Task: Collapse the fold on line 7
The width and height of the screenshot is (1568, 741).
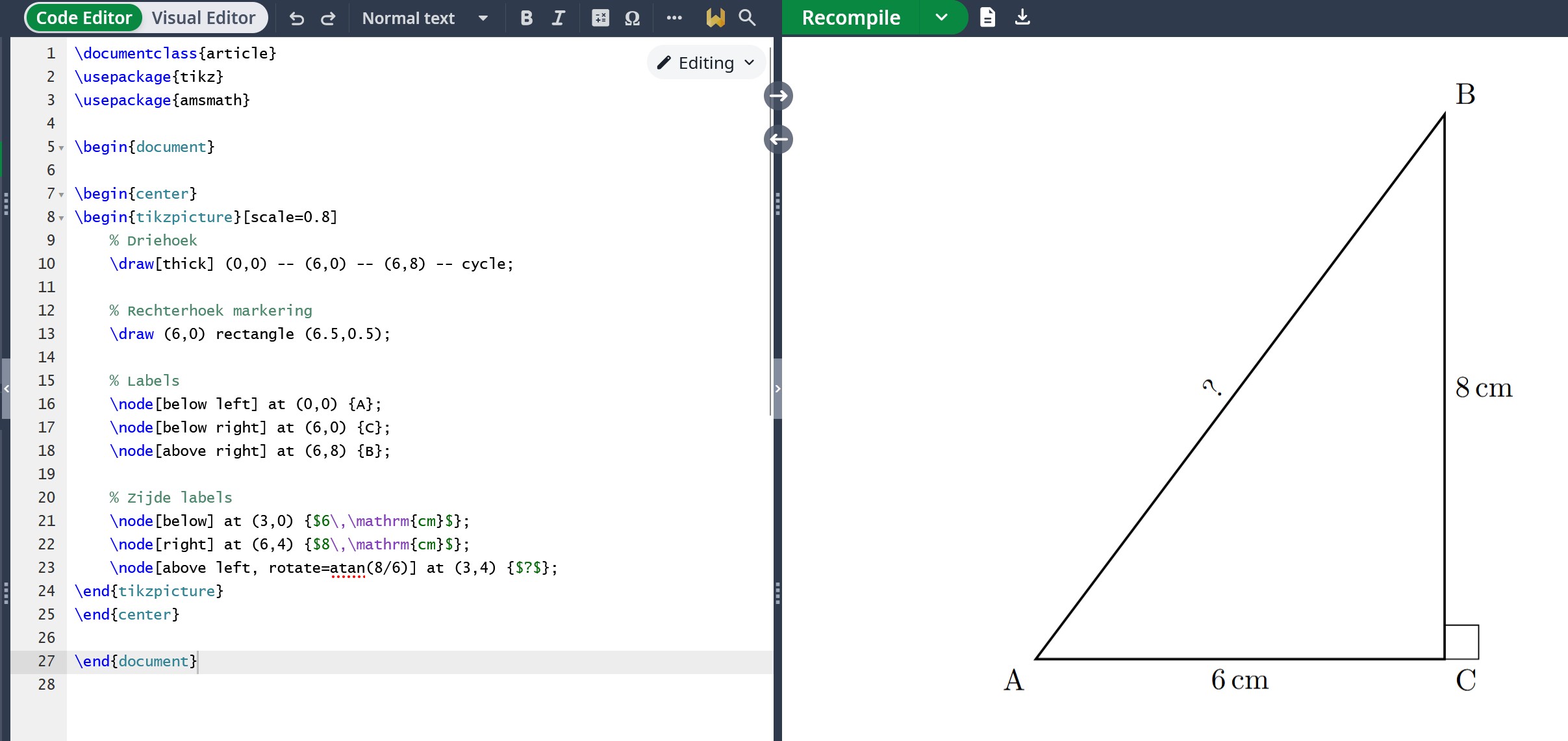Action: pyautogui.click(x=62, y=195)
